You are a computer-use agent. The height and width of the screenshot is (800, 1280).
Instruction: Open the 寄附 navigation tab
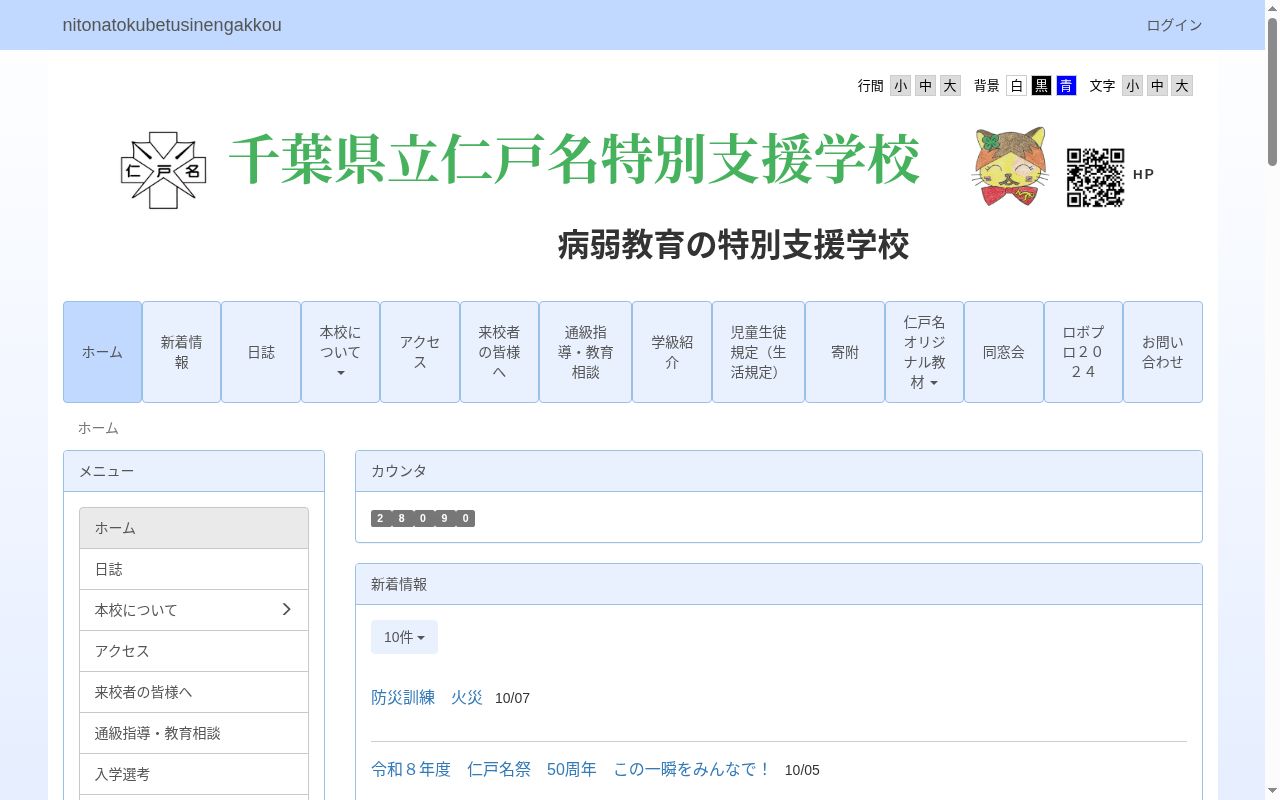[845, 352]
